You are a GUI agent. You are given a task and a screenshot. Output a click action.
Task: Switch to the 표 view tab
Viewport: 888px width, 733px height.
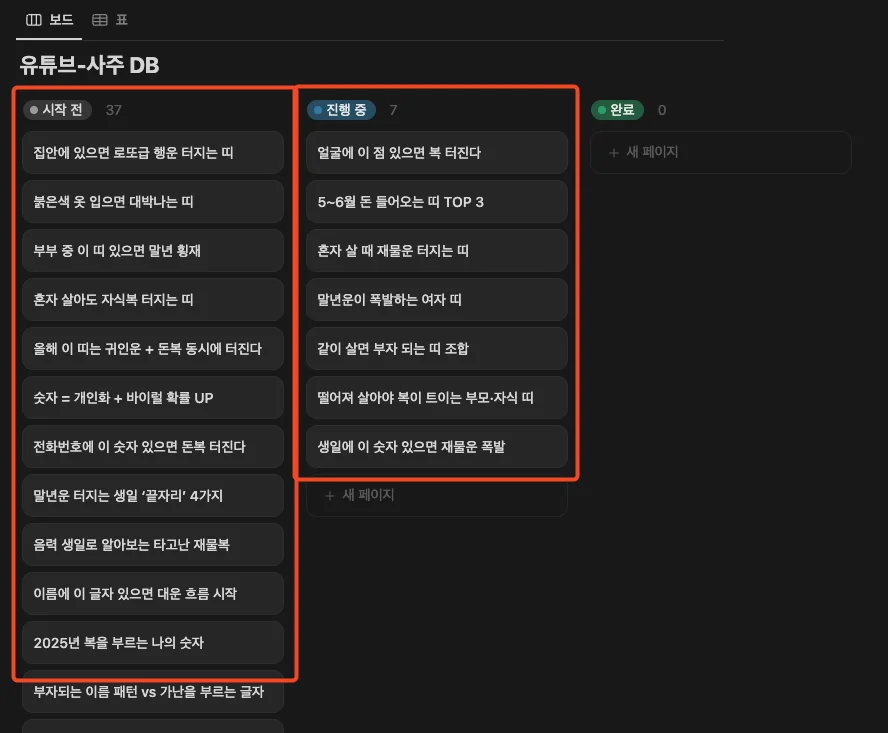point(110,20)
